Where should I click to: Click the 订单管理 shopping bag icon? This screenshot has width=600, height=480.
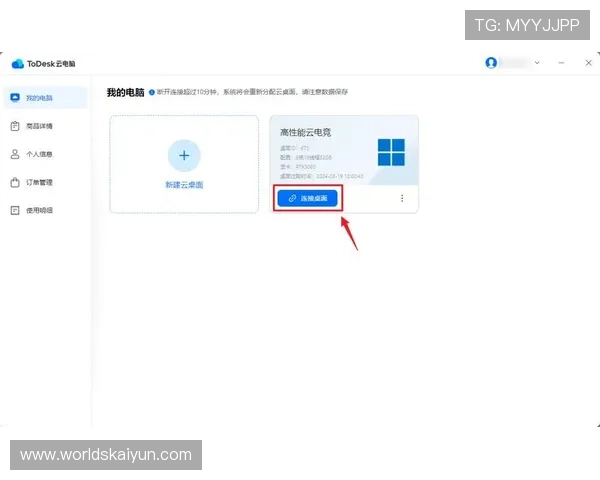click(x=14, y=182)
